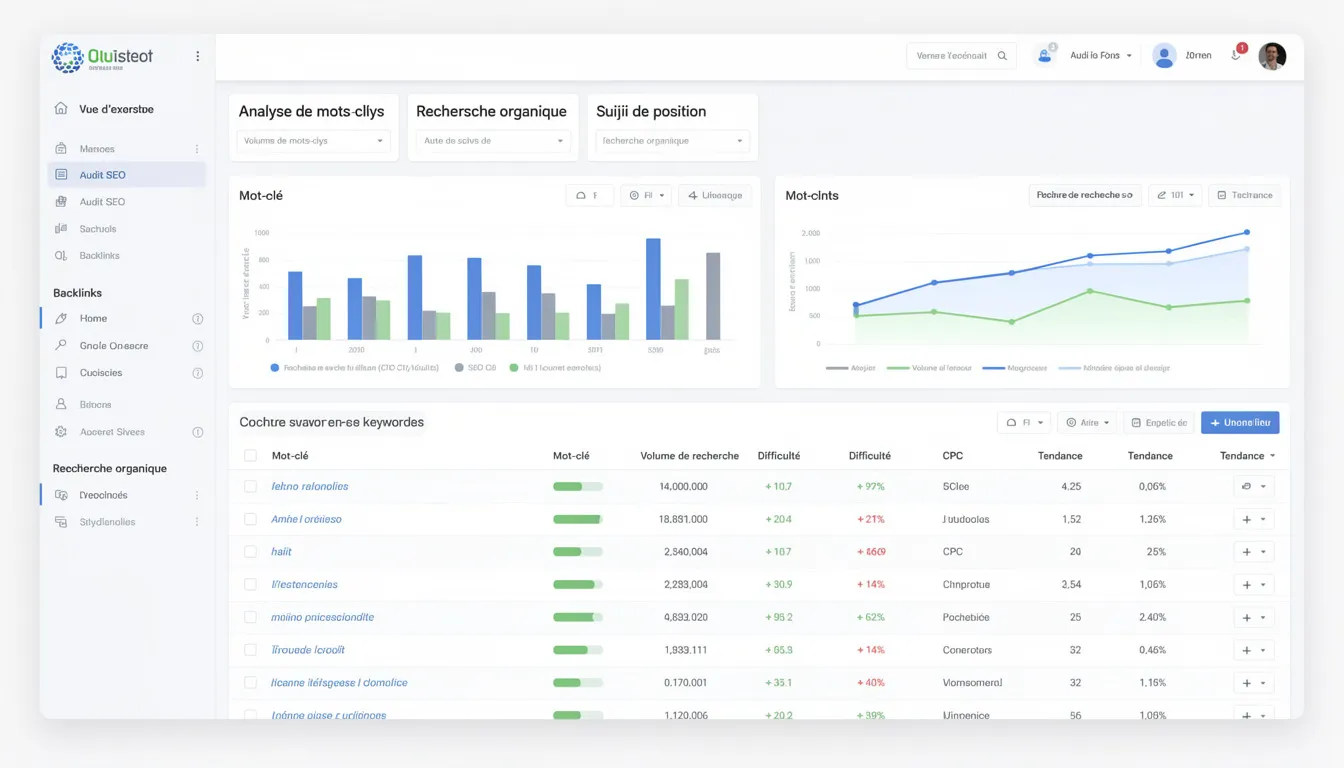This screenshot has width=1344, height=768.
Task: Open the Recherche organique tab
Action: click(491, 111)
